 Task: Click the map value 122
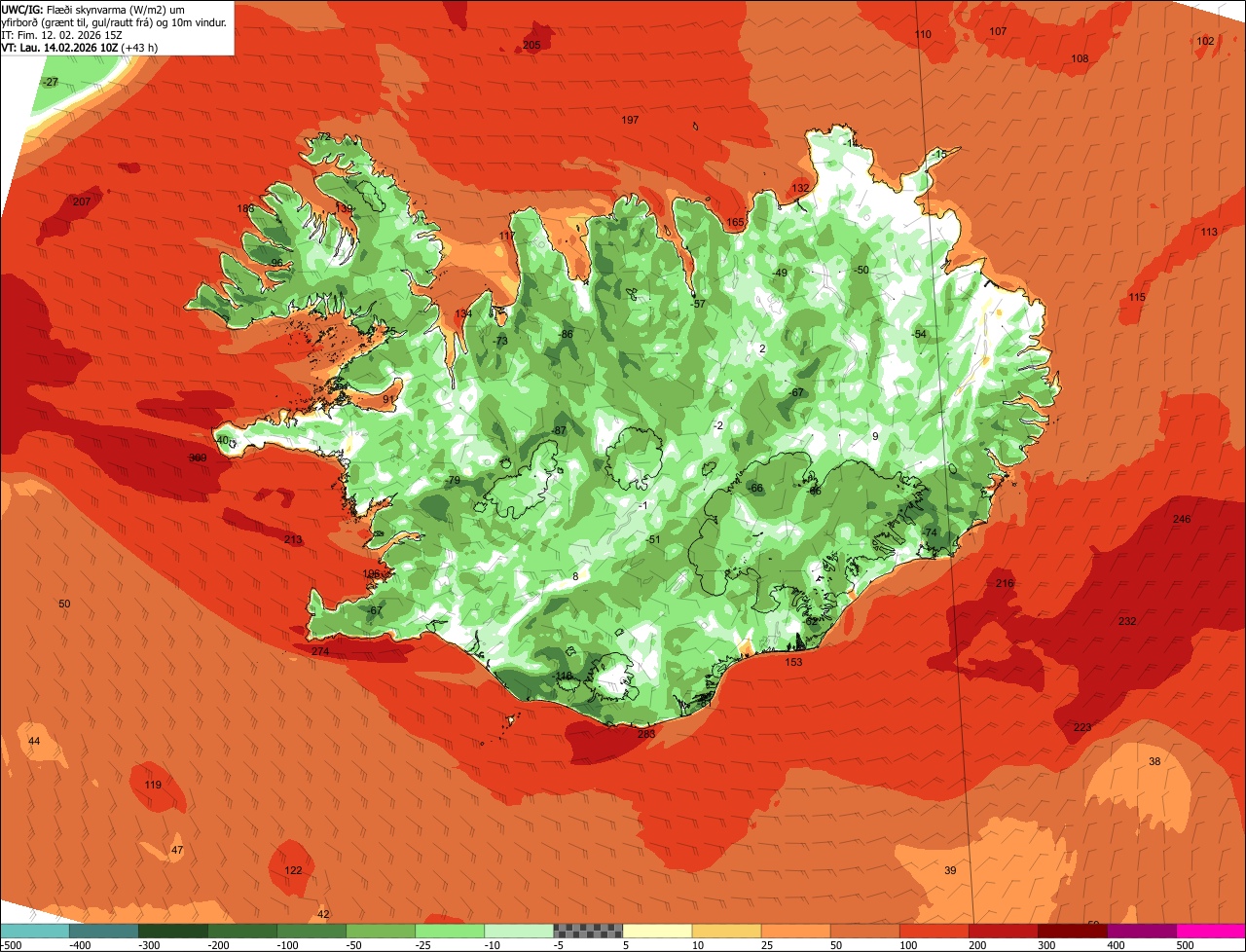[x=293, y=871]
